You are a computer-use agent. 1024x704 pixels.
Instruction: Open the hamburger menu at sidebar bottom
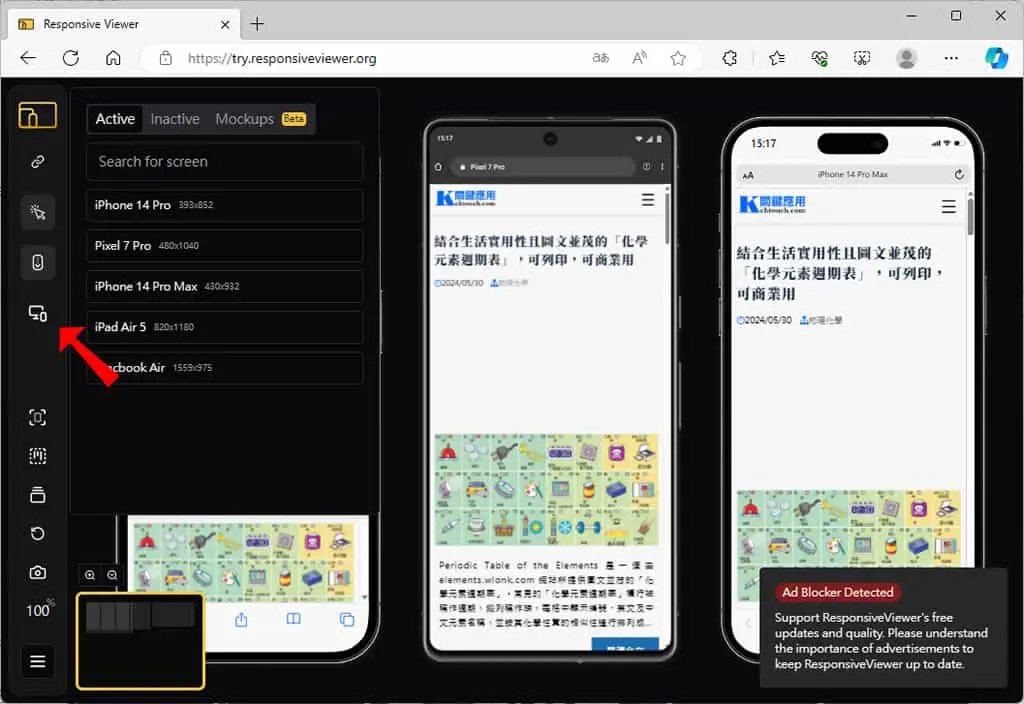tap(38, 662)
